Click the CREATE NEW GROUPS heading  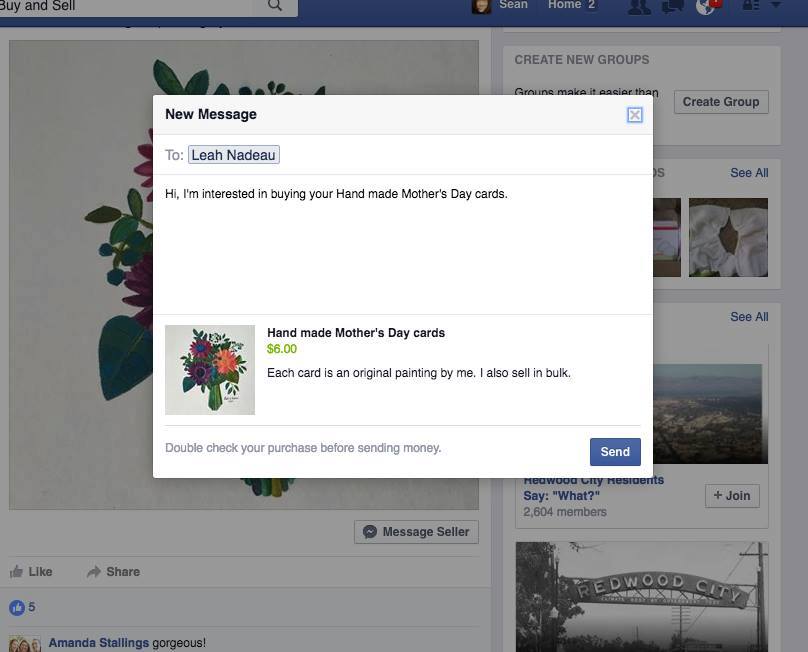582,60
